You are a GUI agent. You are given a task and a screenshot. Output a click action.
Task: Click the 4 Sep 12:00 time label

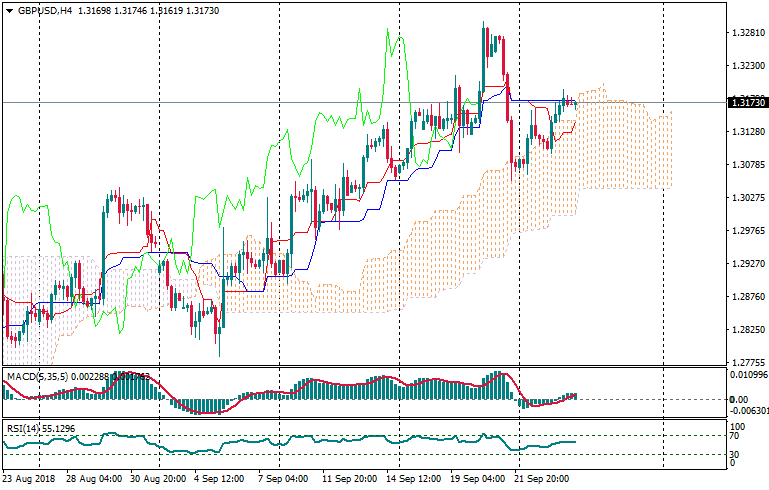[217, 479]
